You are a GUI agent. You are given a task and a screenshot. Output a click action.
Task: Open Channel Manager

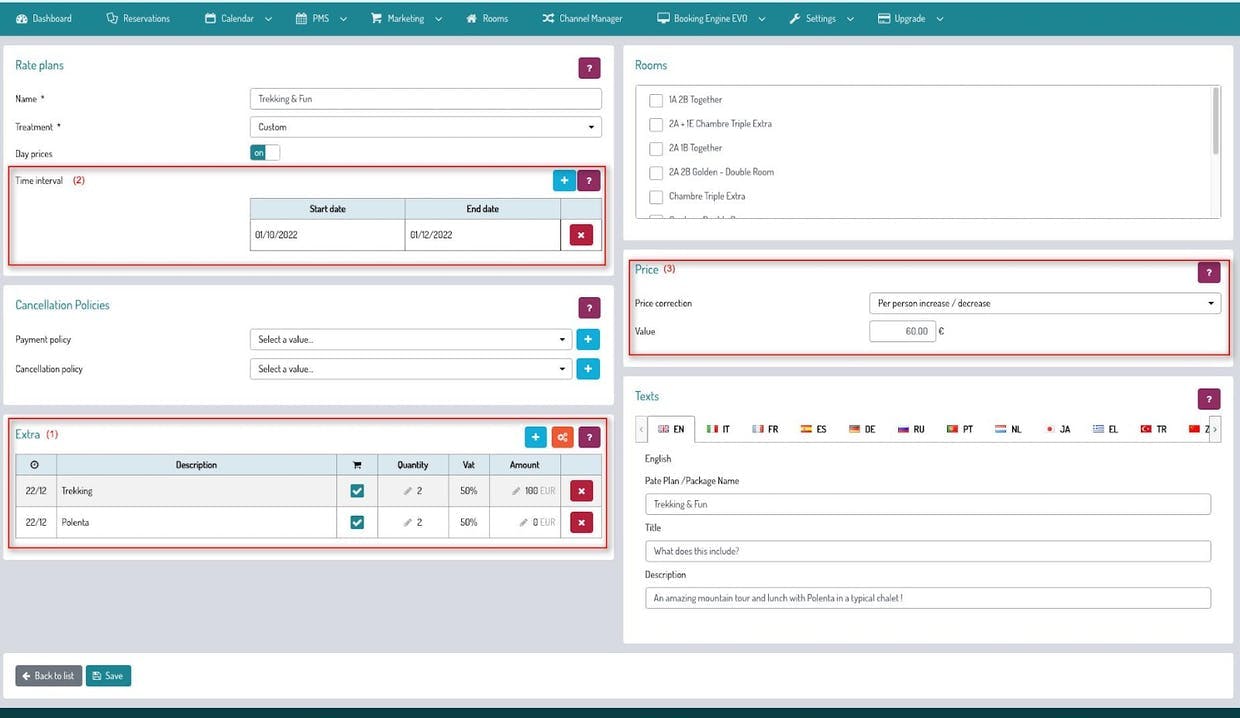coord(582,18)
